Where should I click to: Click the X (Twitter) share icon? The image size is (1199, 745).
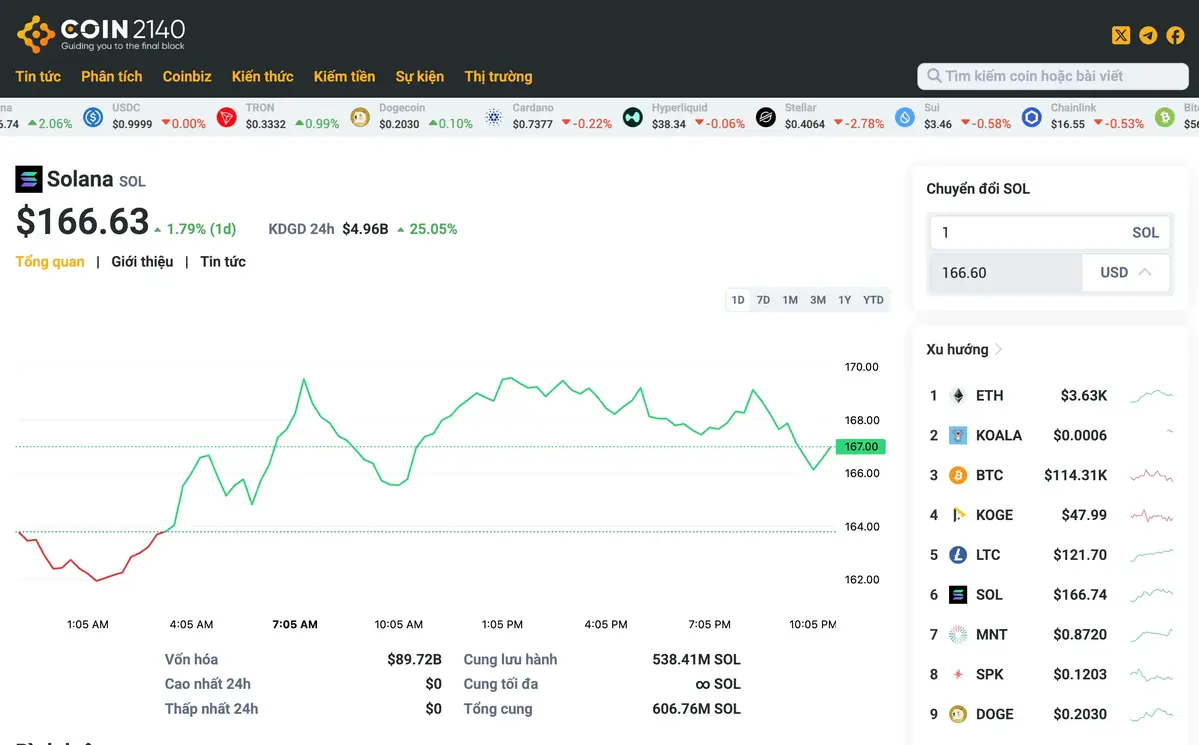1121,35
